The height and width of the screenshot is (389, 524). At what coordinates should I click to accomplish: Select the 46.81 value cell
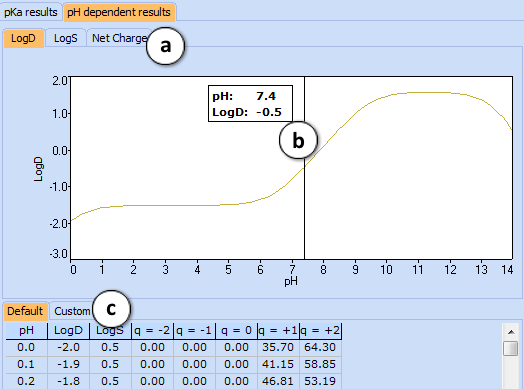click(278, 381)
